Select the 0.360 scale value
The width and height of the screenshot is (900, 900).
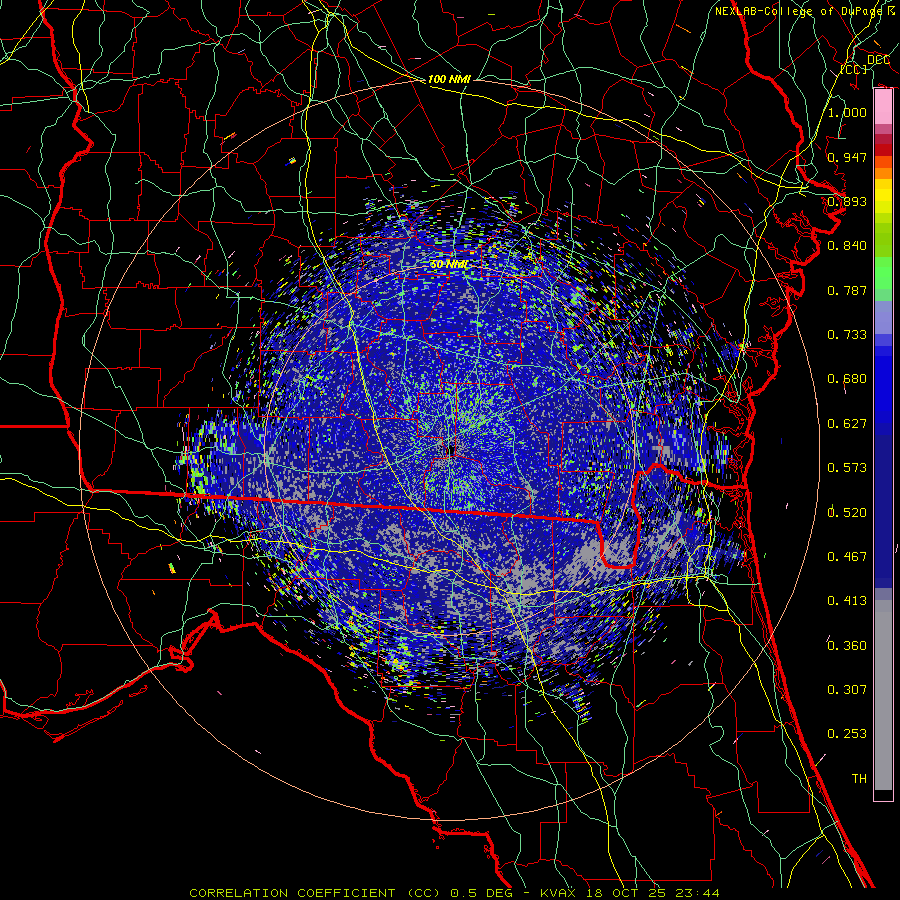(847, 646)
